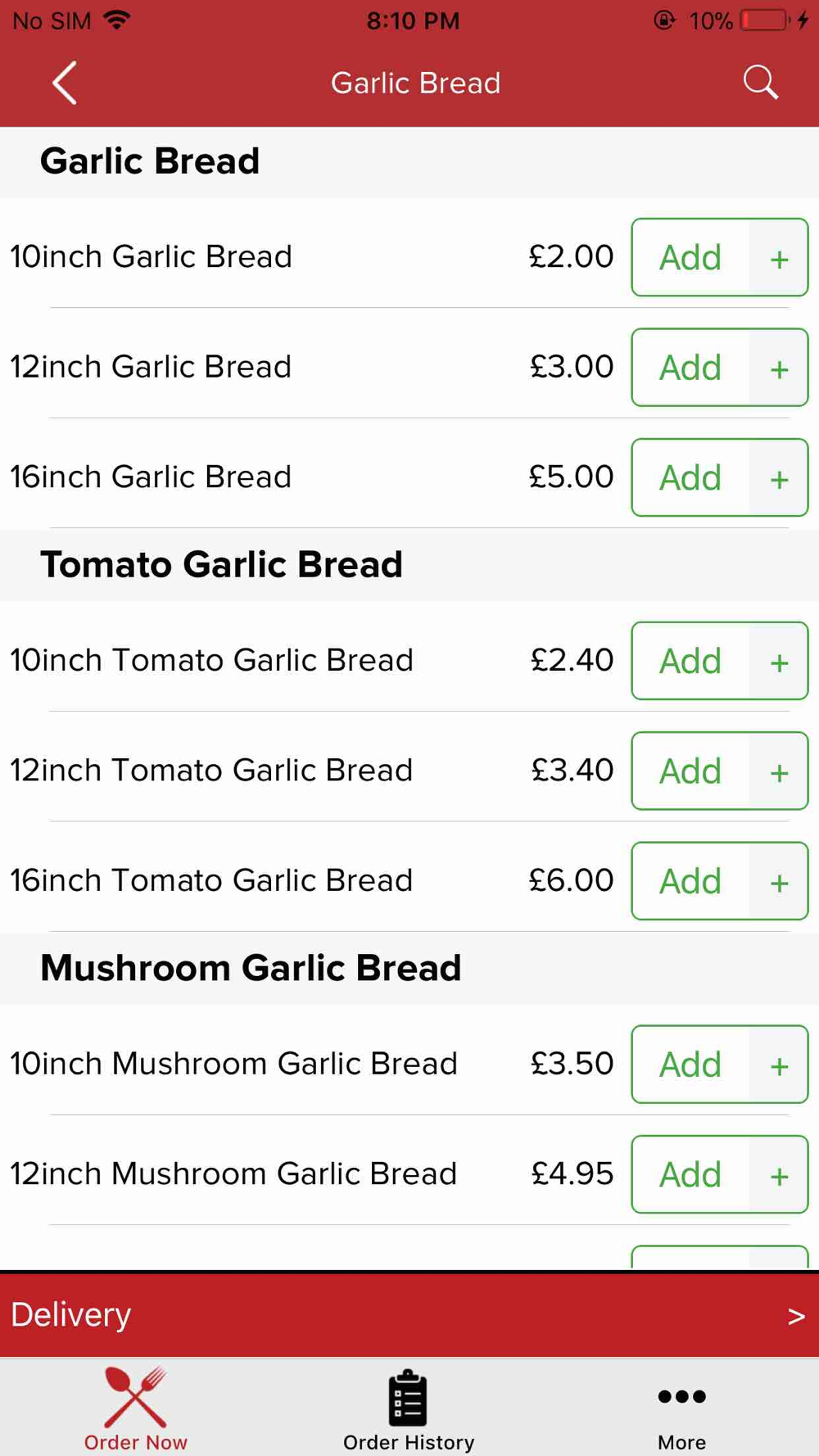Tap the More three-dots icon

pos(681,1396)
